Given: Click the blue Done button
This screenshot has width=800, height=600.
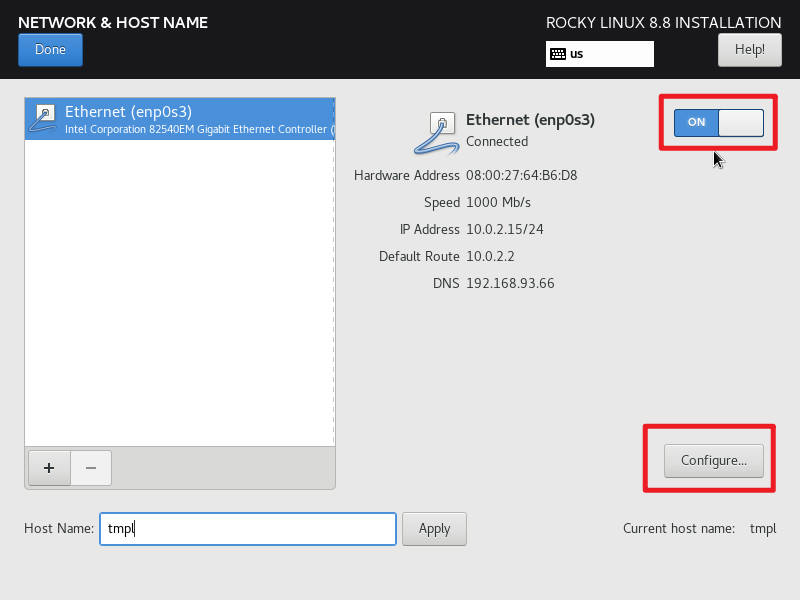Looking at the screenshot, I should coord(50,50).
